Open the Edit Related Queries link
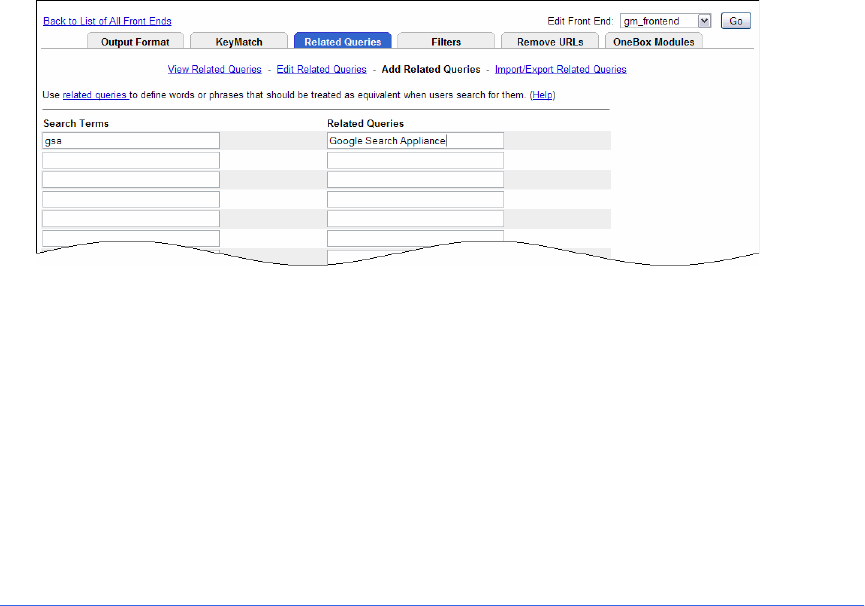This screenshot has width=865, height=606. click(322, 70)
